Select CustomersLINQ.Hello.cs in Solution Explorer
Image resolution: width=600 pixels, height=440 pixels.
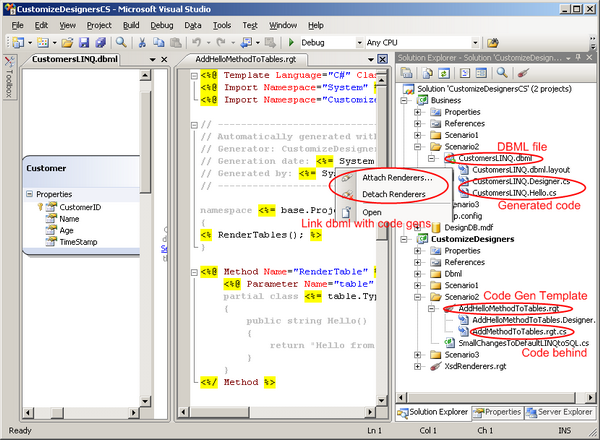click(514, 193)
